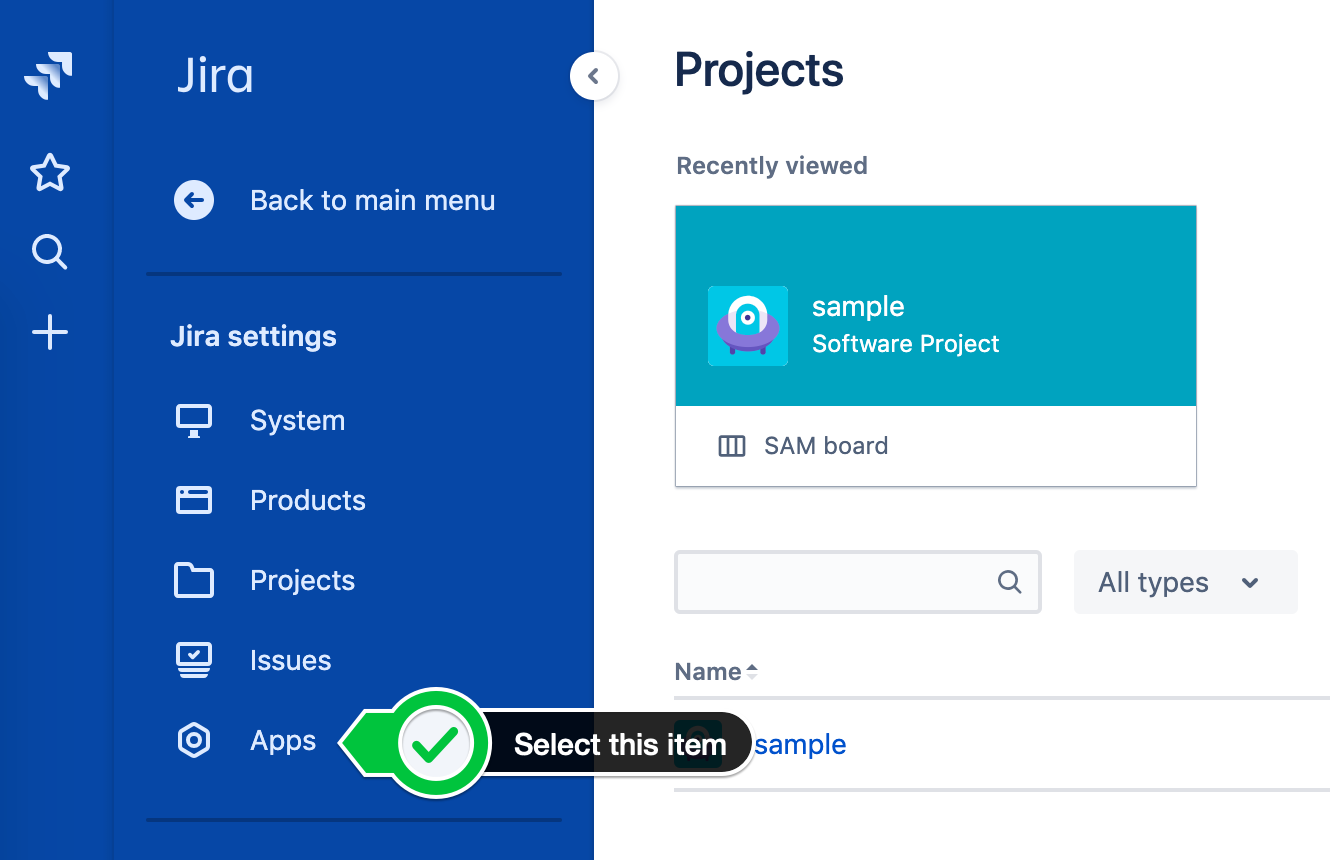Image resolution: width=1330 pixels, height=860 pixels.
Task: Click the sample project avatar in card
Action: tap(748, 326)
